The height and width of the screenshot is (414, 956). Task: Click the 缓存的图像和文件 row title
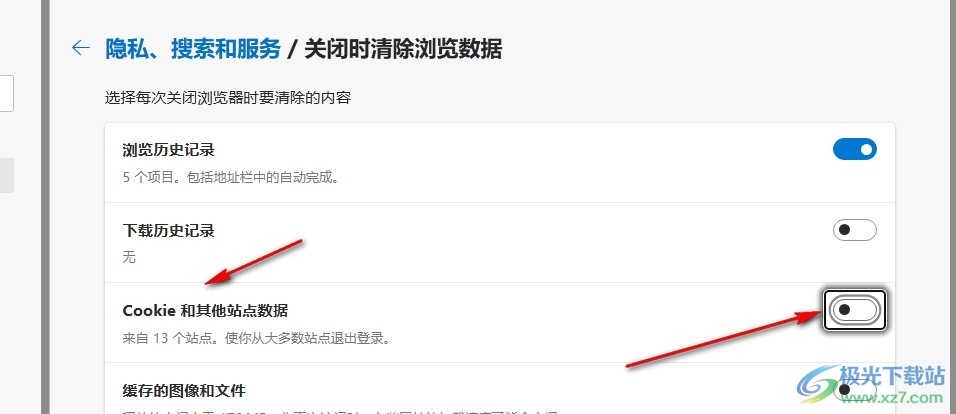pos(184,390)
